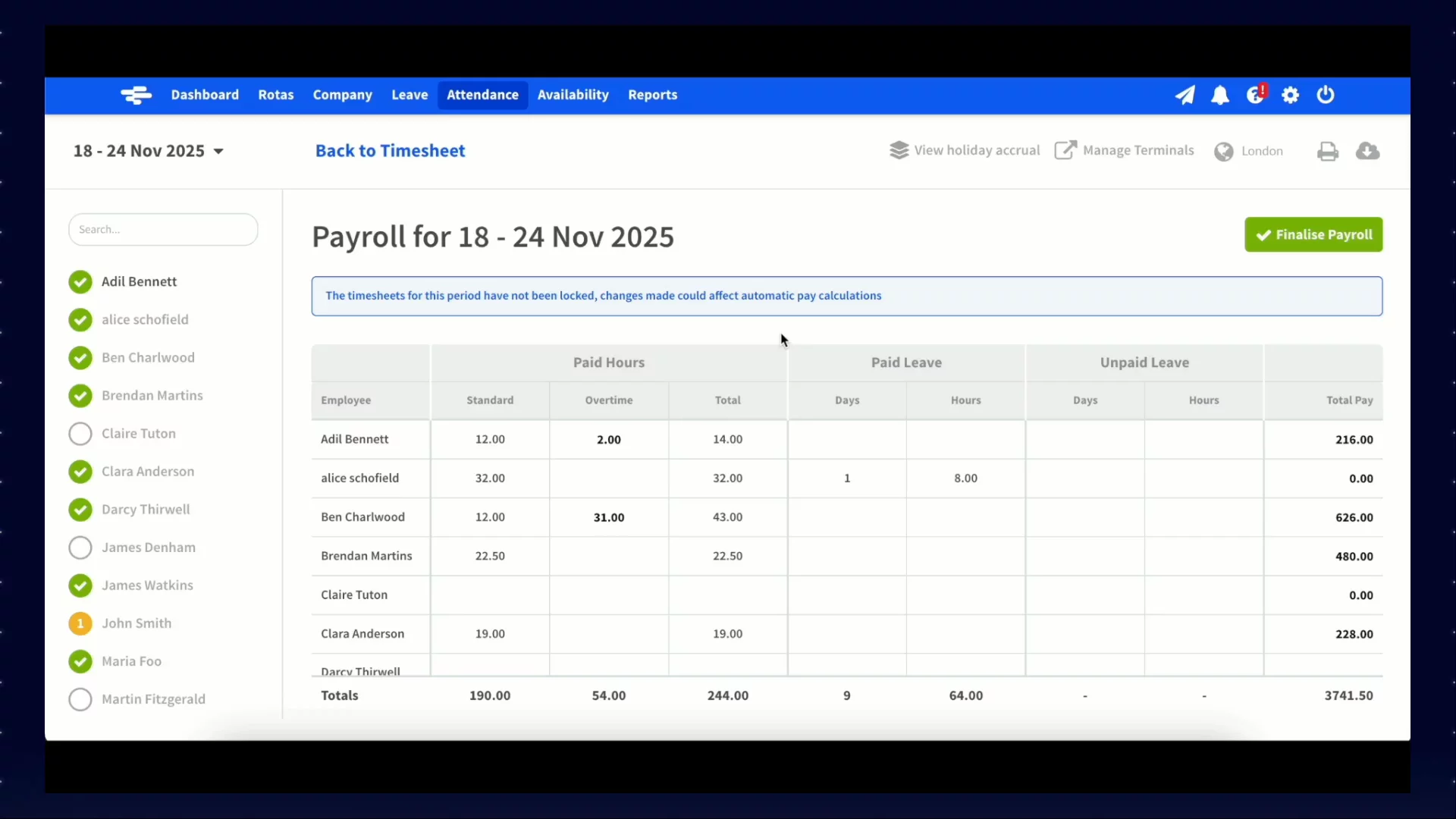The height and width of the screenshot is (819, 1456).
Task: Click the Back to Timesheet link
Action: click(x=390, y=151)
